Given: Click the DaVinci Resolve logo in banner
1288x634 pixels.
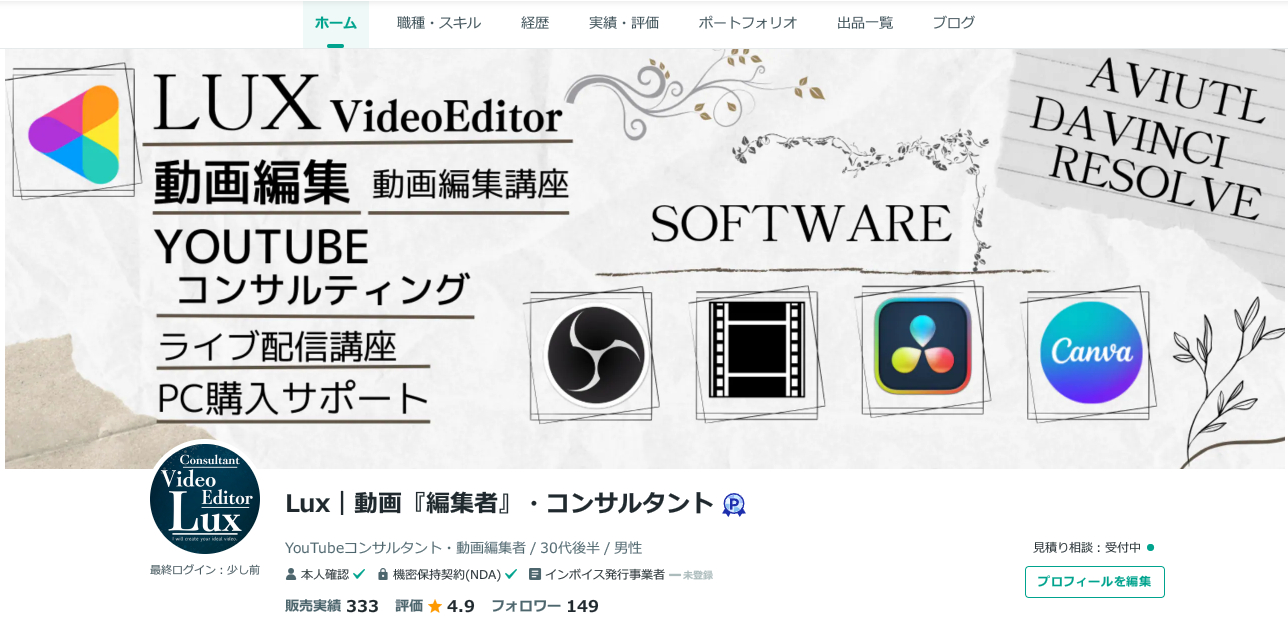Looking at the screenshot, I should tap(922, 346).
